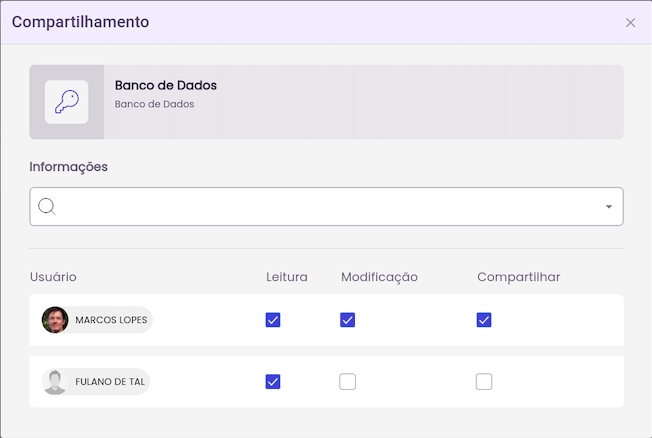Click the Usuário column header

pos(53,277)
